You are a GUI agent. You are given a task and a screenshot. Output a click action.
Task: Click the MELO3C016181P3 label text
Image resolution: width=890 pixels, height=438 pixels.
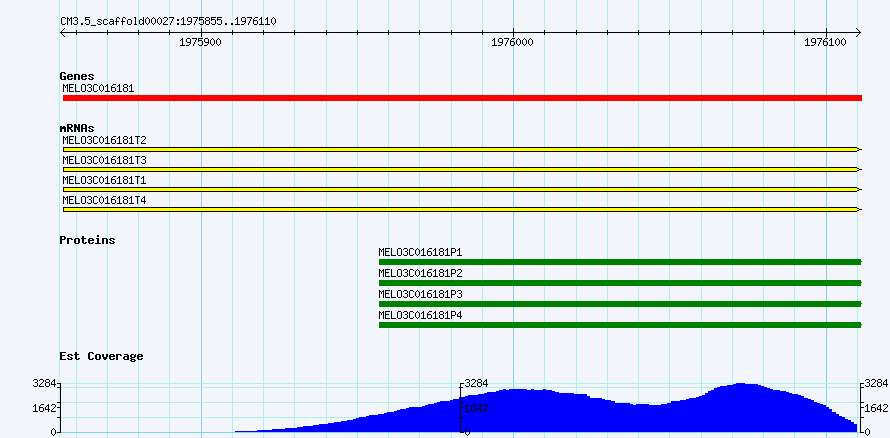point(421,294)
